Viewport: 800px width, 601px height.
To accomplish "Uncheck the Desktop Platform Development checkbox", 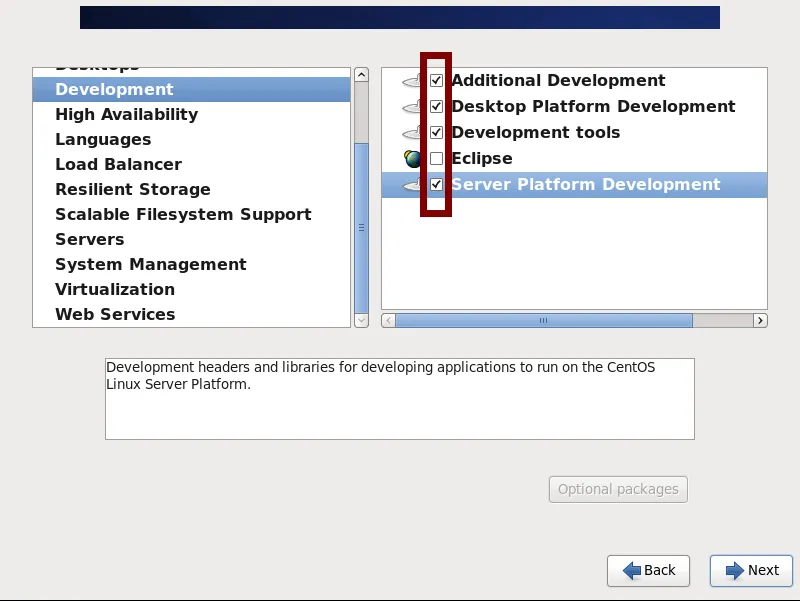I will click(436, 106).
